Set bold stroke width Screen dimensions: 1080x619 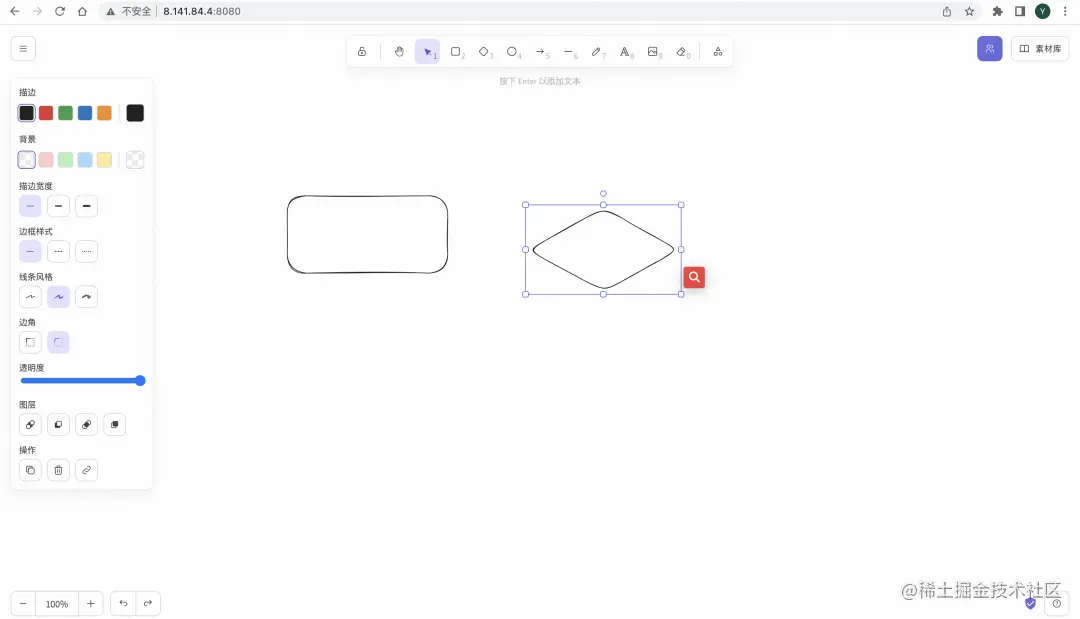click(x=59, y=206)
